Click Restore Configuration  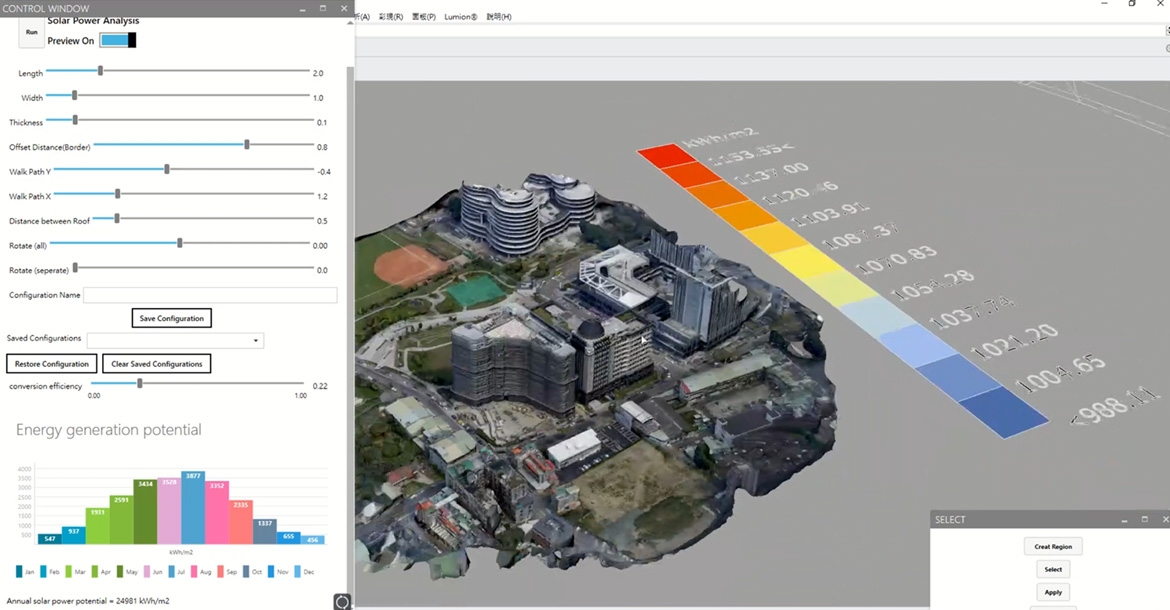point(52,364)
